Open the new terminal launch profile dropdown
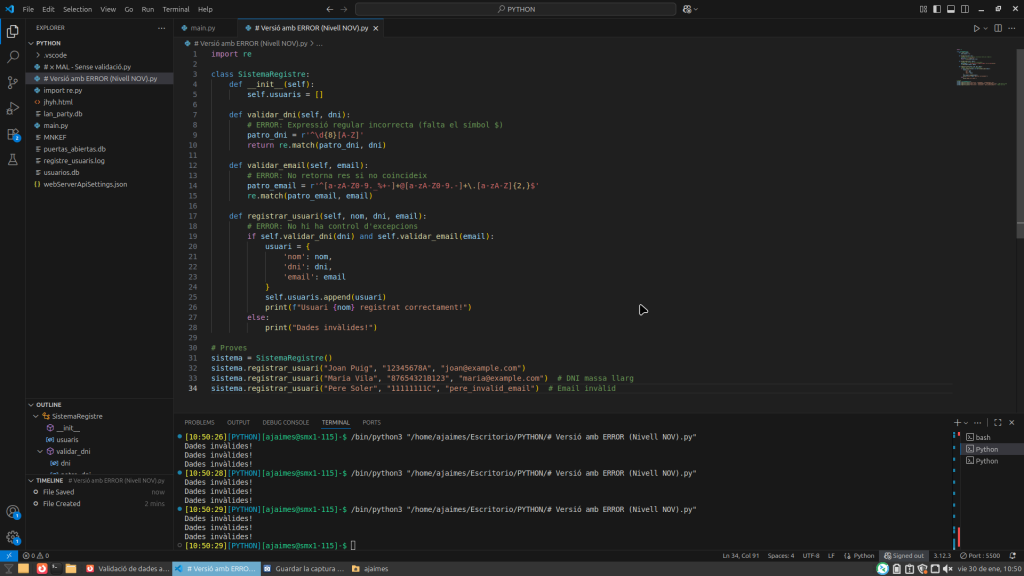Image resolution: width=1024 pixels, height=576 pixels. point(966,423)
